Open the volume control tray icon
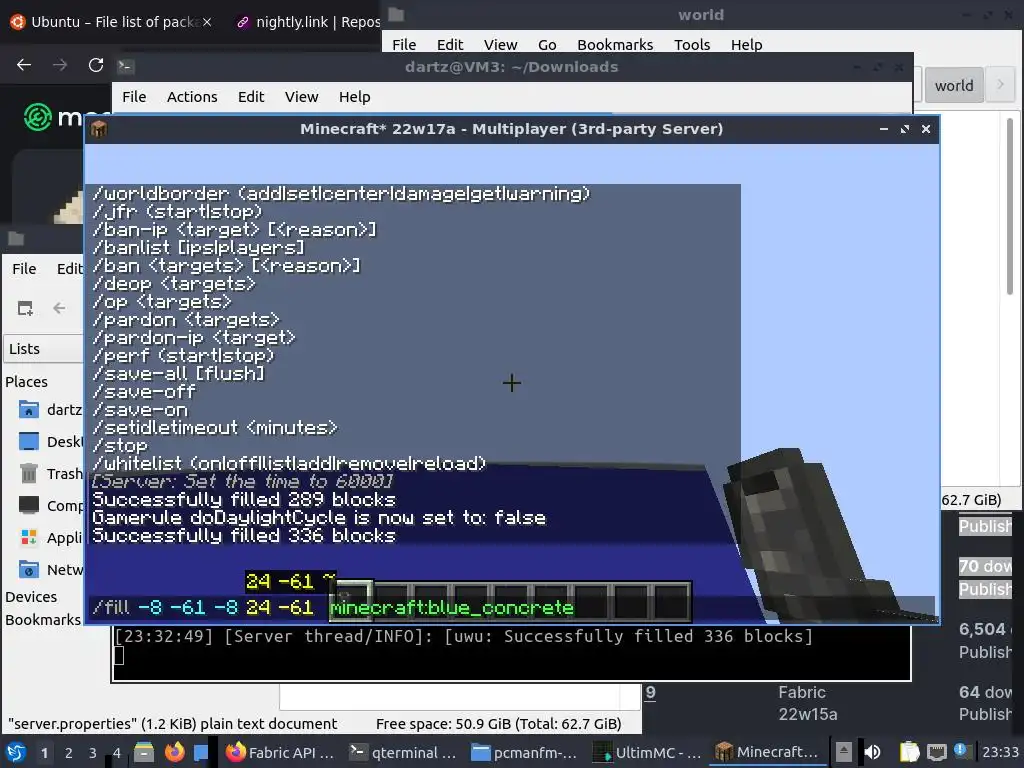The height and width of the screenshot is (768, 1024). (x=872, y=752)
